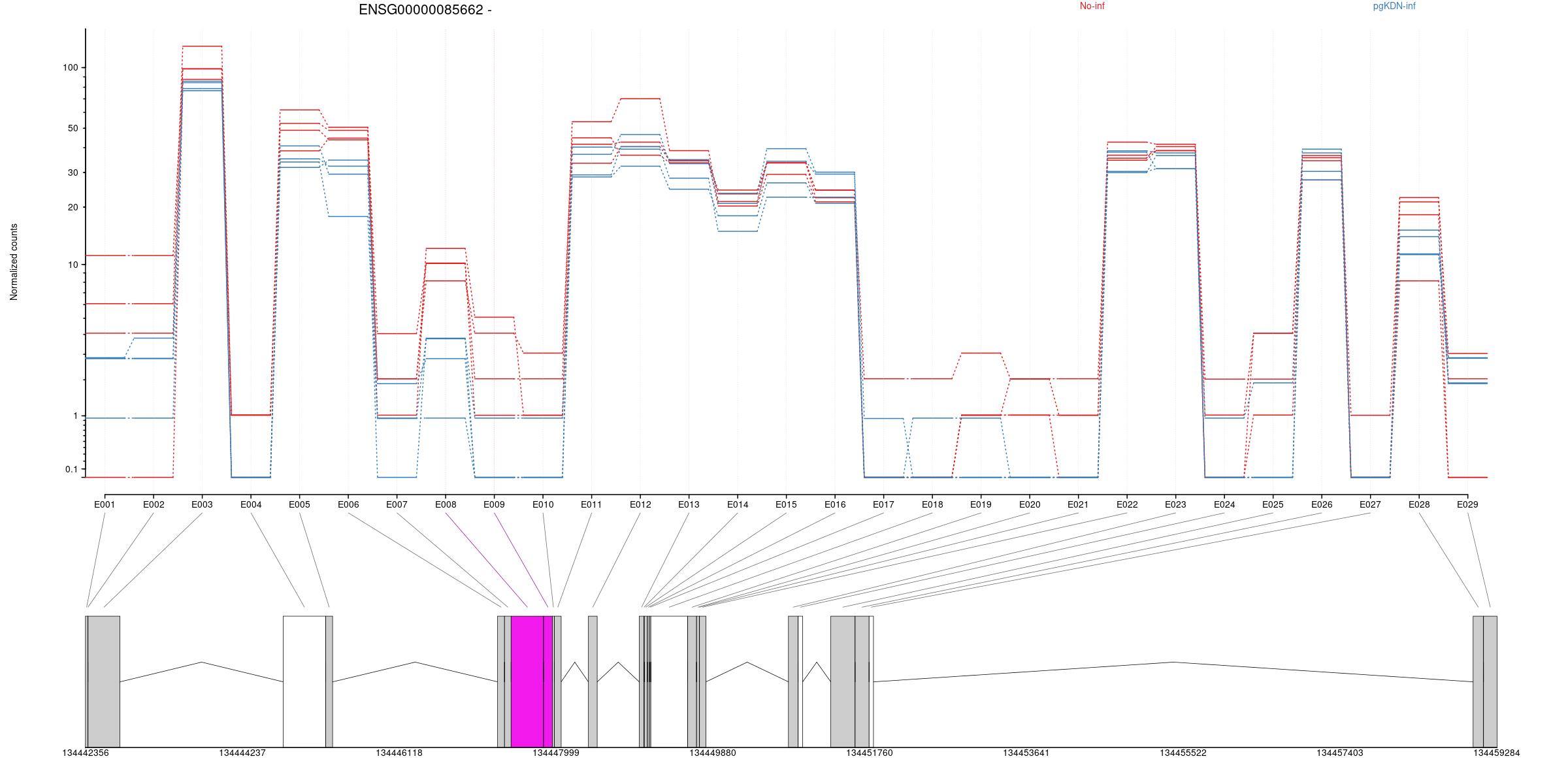
Task: Click the 1 y-axis tick label
Action: (75, 416)
